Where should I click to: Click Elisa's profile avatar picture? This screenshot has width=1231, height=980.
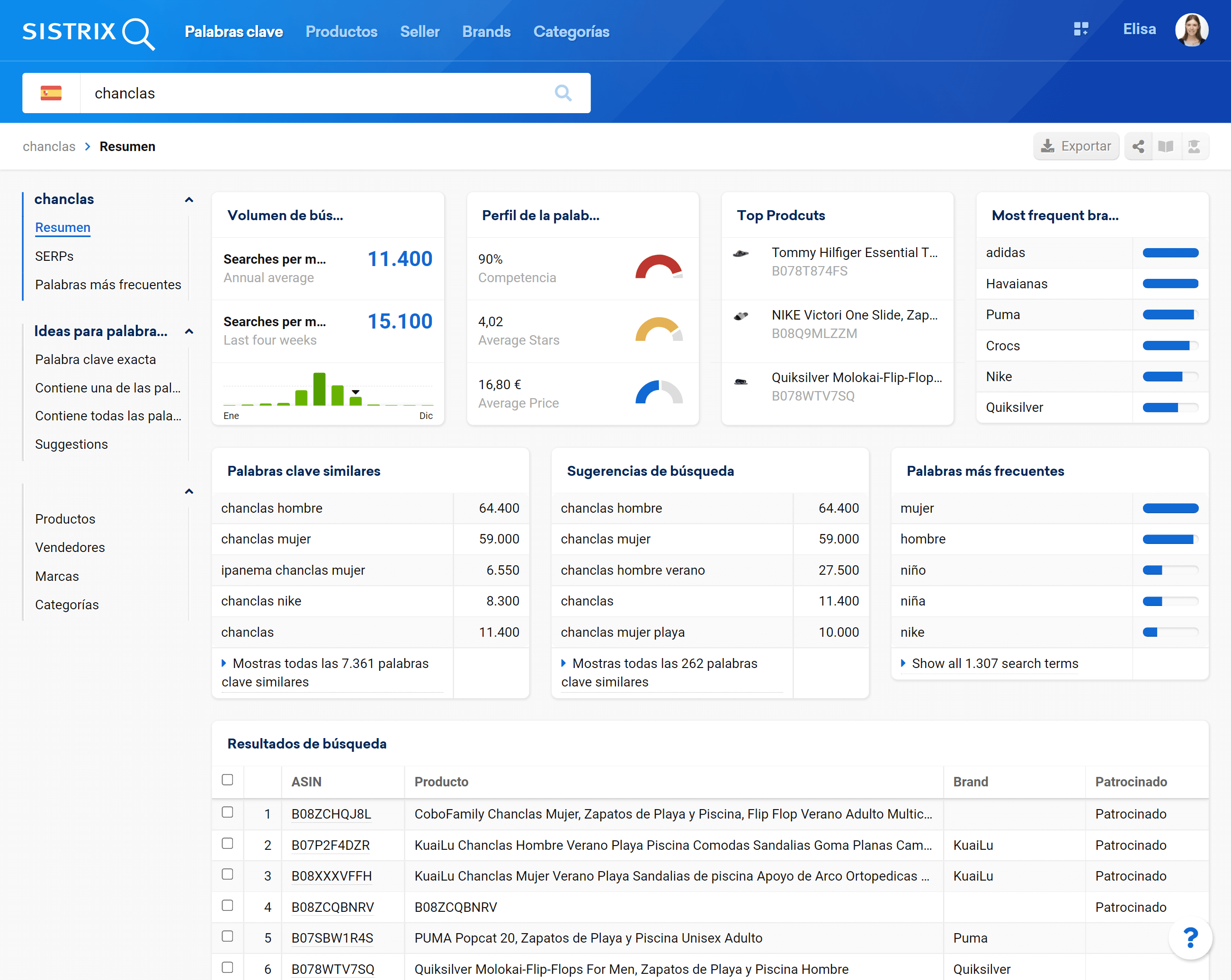point(1191,30)
